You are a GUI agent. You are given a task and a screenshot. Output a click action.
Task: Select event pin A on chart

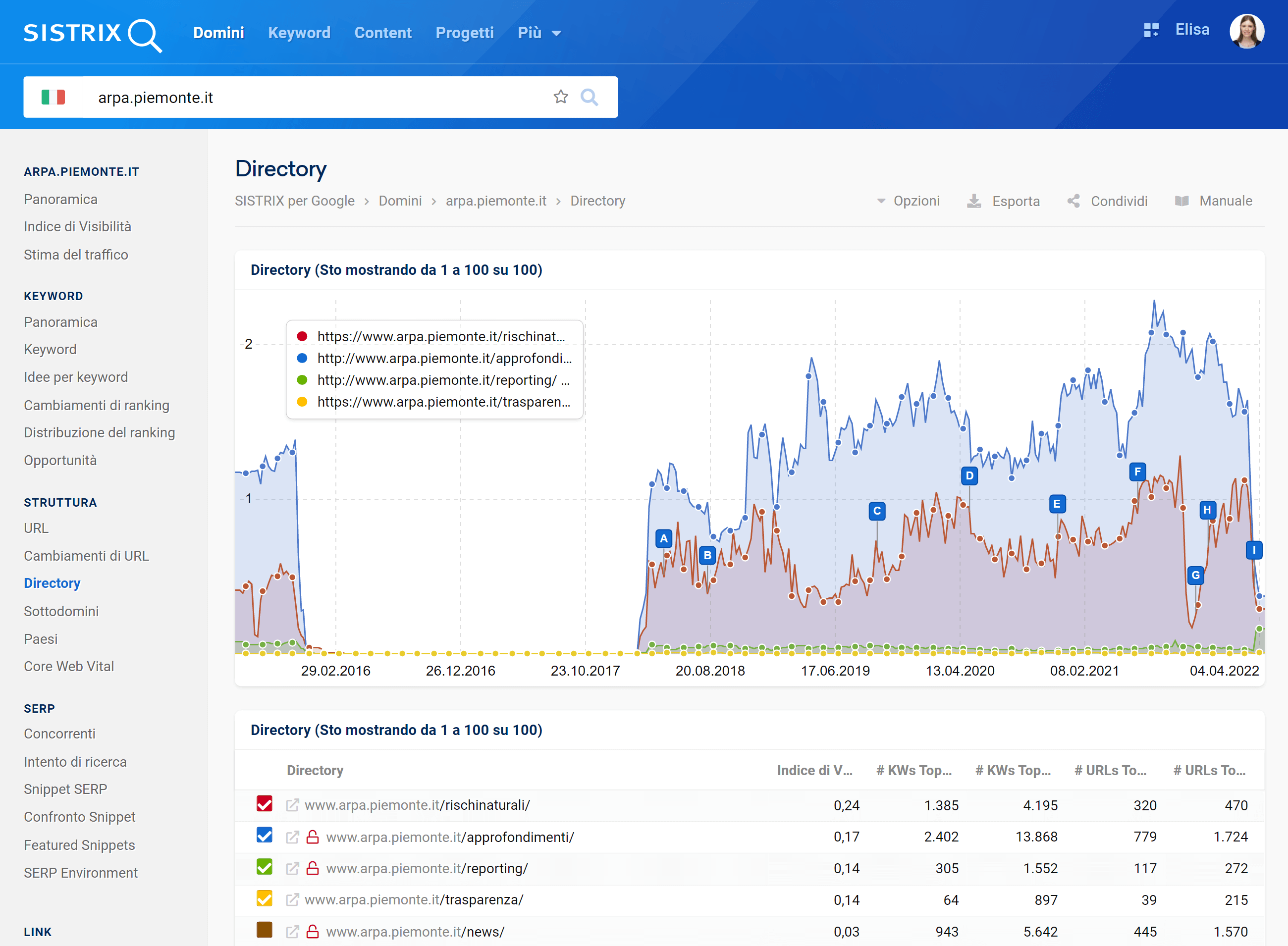[664, 538]
